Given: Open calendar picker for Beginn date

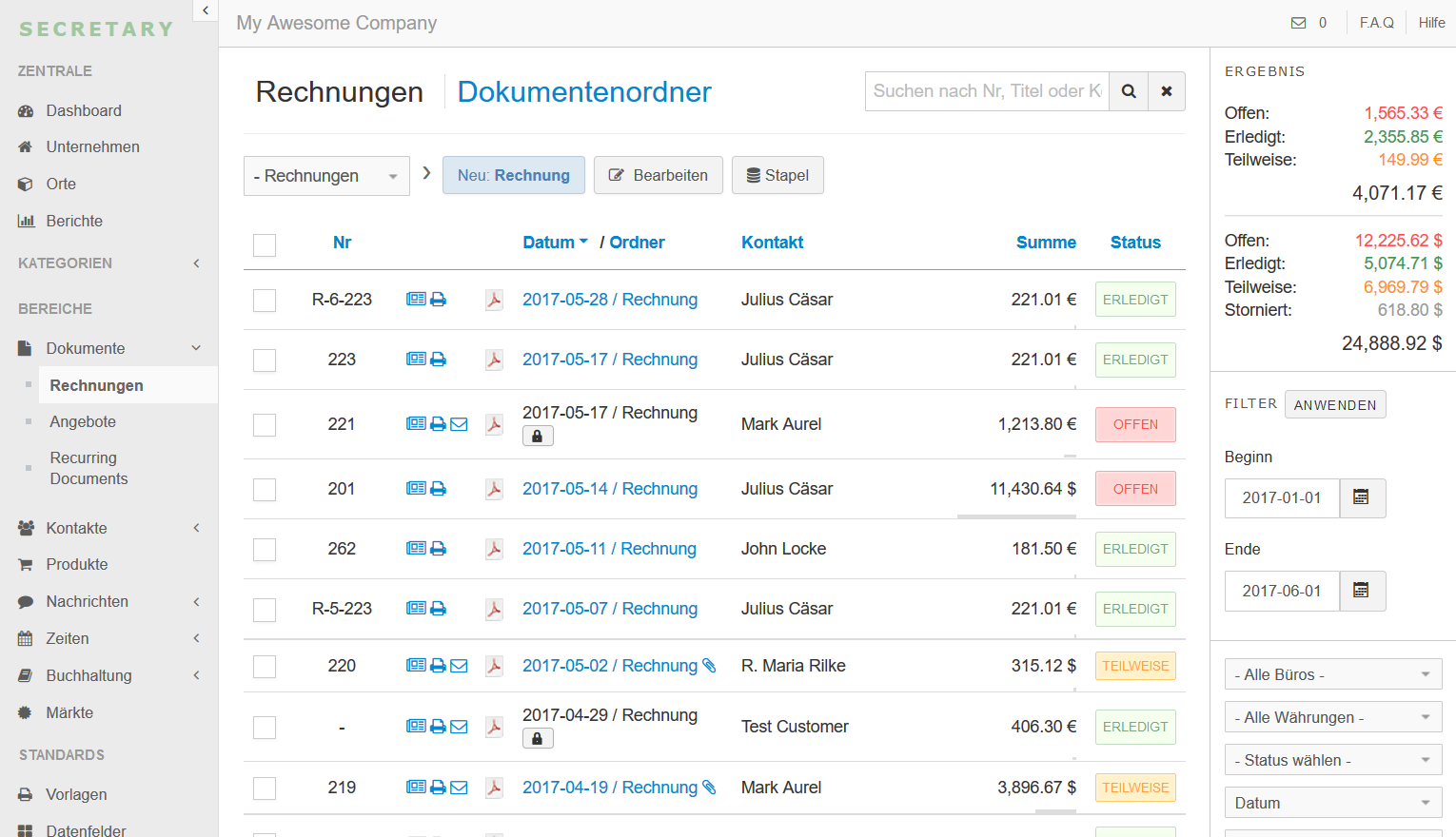Looking at the screenshot, I should (1362, 497).
